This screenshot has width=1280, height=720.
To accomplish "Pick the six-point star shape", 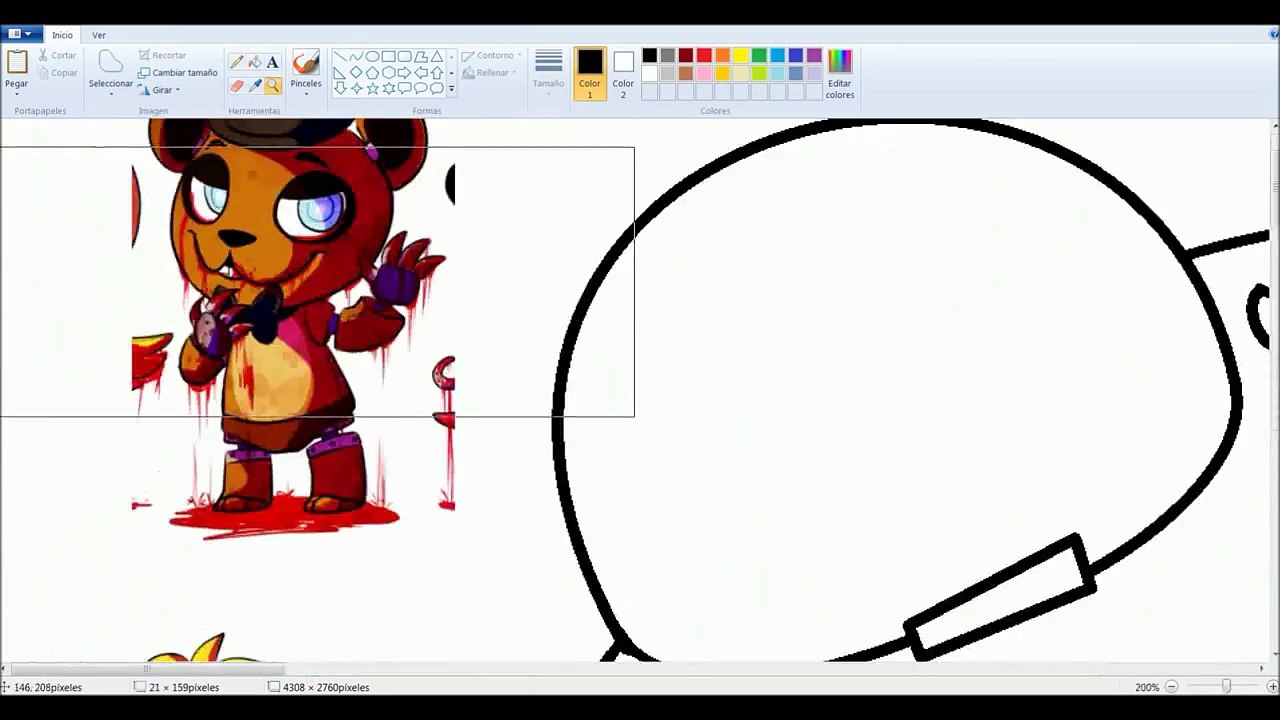I will click(x=389, y=88).
